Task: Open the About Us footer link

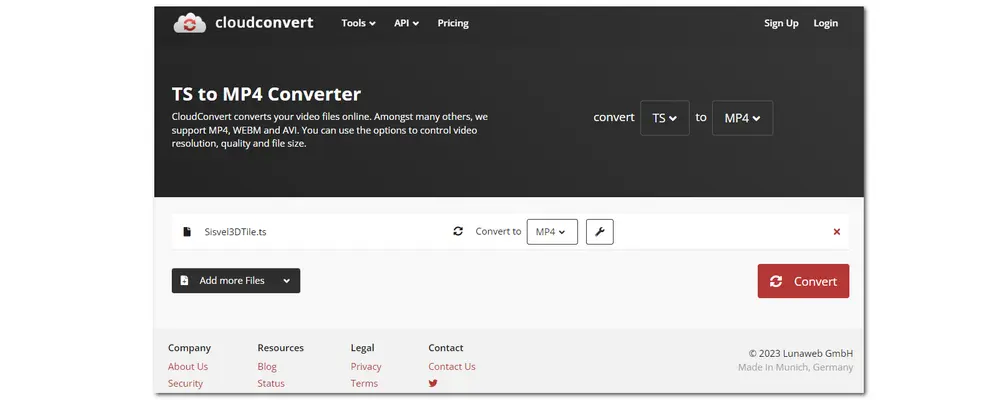Action: [x=188, y=367]
